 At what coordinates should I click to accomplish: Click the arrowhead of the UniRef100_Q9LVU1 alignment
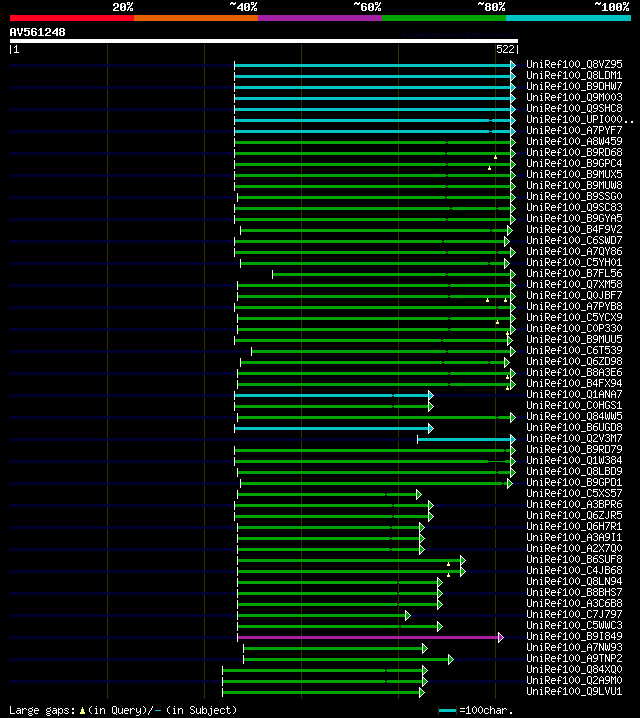tap(422, 692)
